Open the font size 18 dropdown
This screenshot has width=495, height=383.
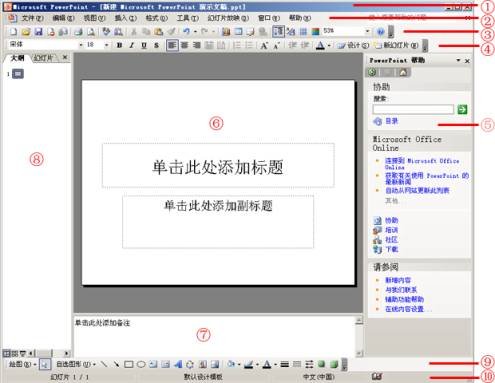coord(106,45)
